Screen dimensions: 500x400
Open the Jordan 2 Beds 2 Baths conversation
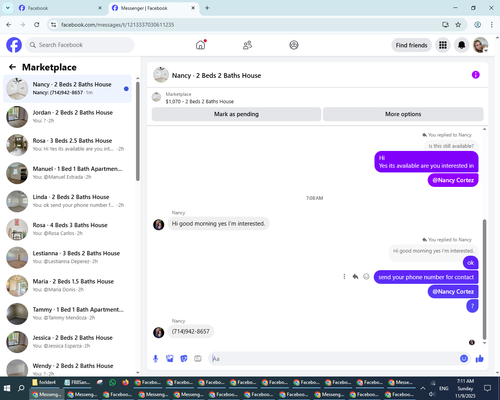tap(67, 117)
